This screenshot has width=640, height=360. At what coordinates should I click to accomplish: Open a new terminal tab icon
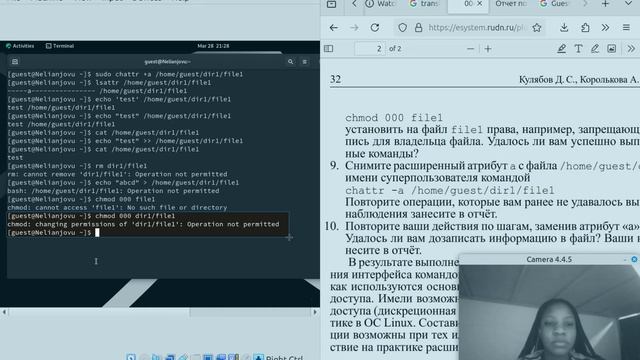[15, 62]
